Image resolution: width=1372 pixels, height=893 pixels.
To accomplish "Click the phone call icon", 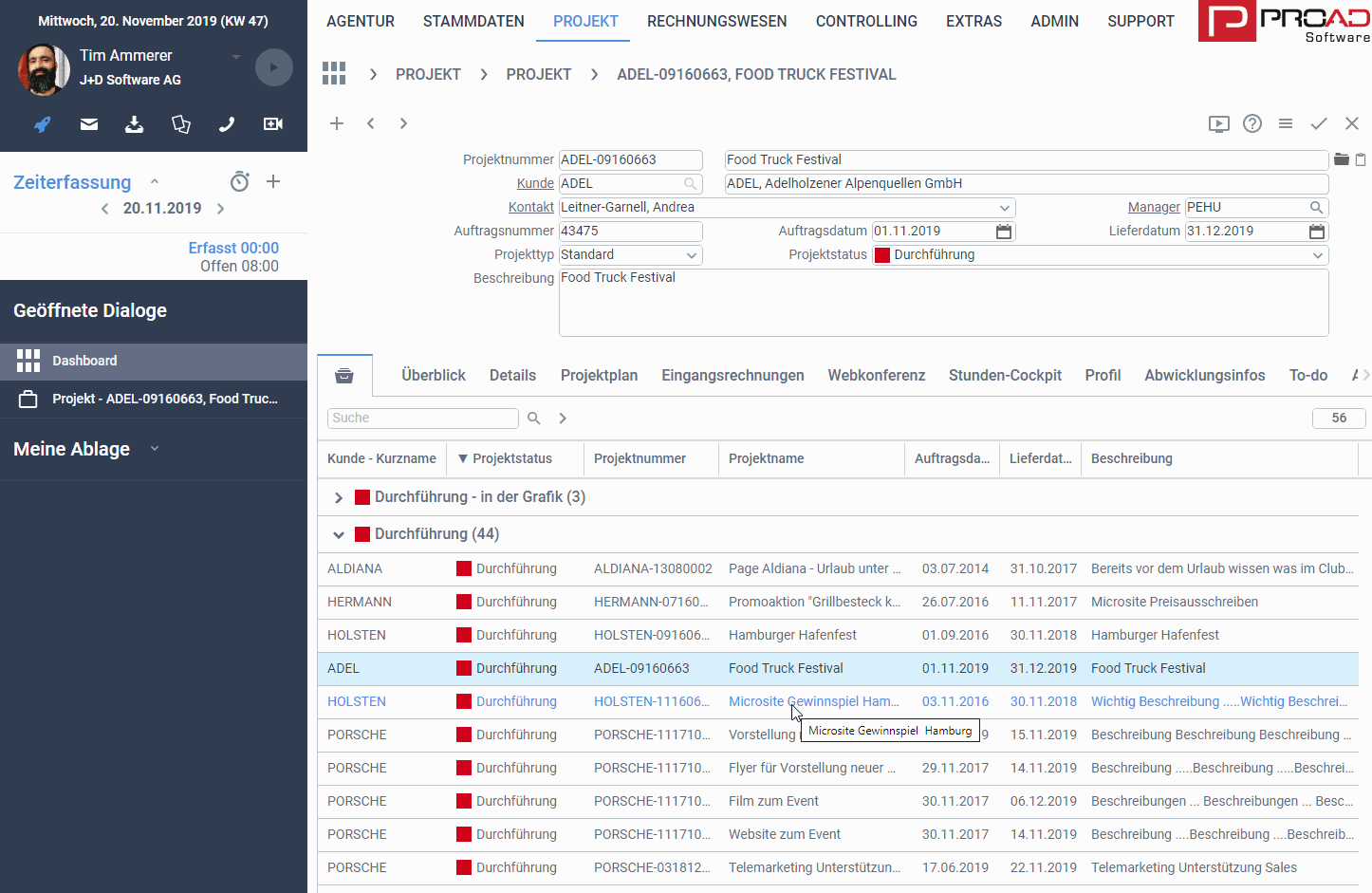I will [x=227, y=124].
